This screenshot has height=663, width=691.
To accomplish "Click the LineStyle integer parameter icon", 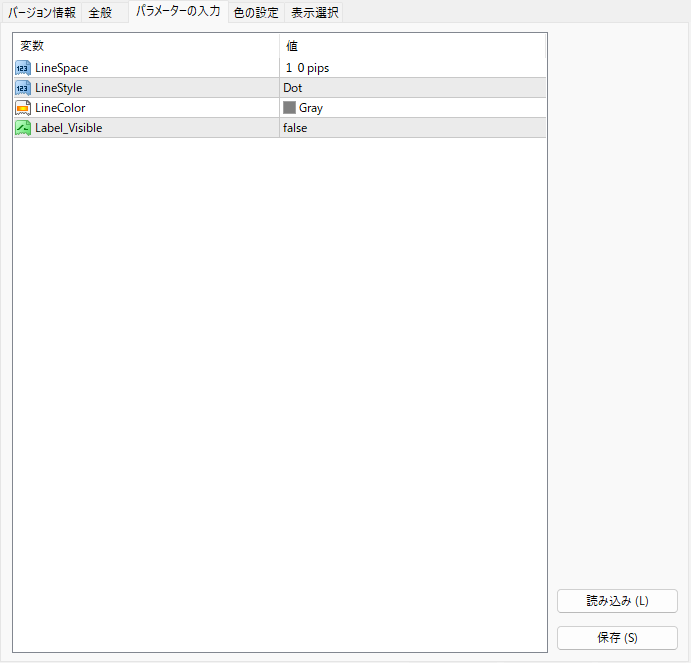I will point(23,88).
